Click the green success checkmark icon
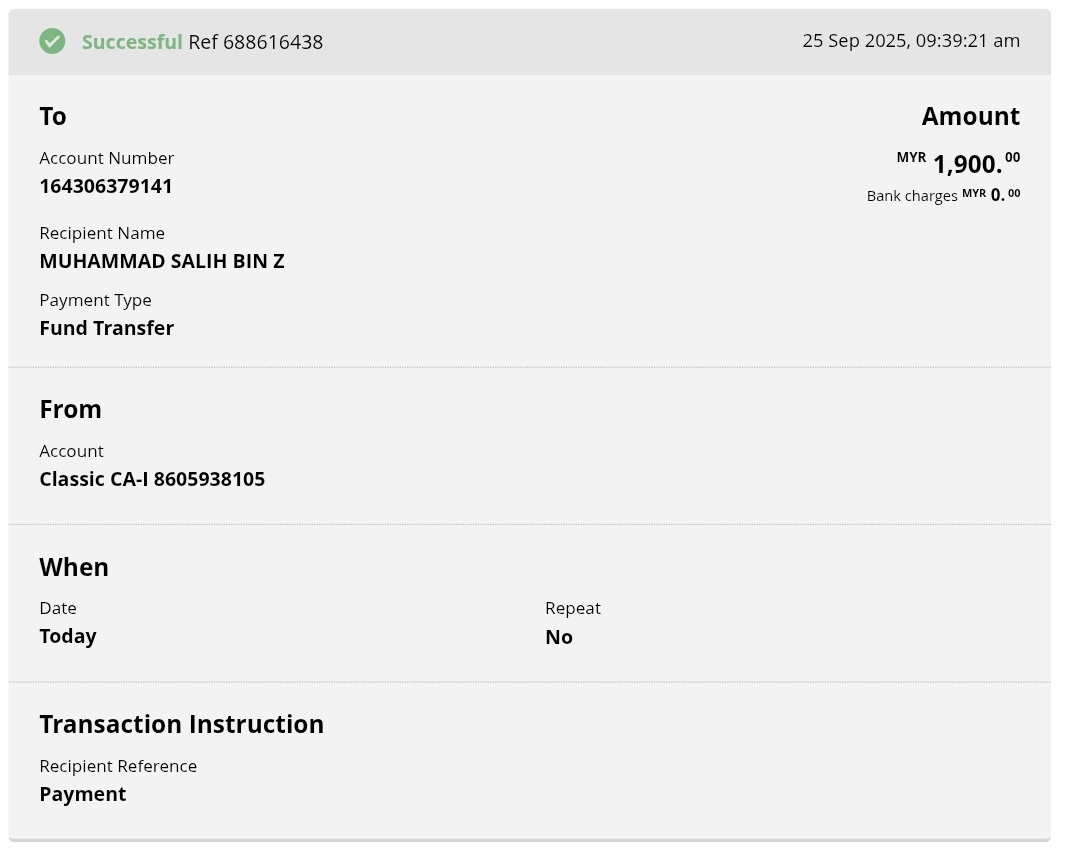 tap(52, 41)
